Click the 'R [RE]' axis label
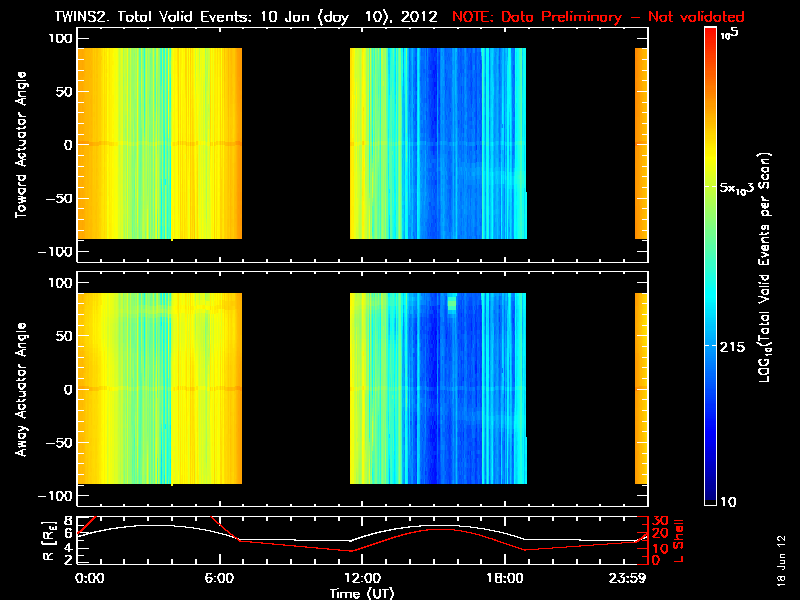 [48, 540]
